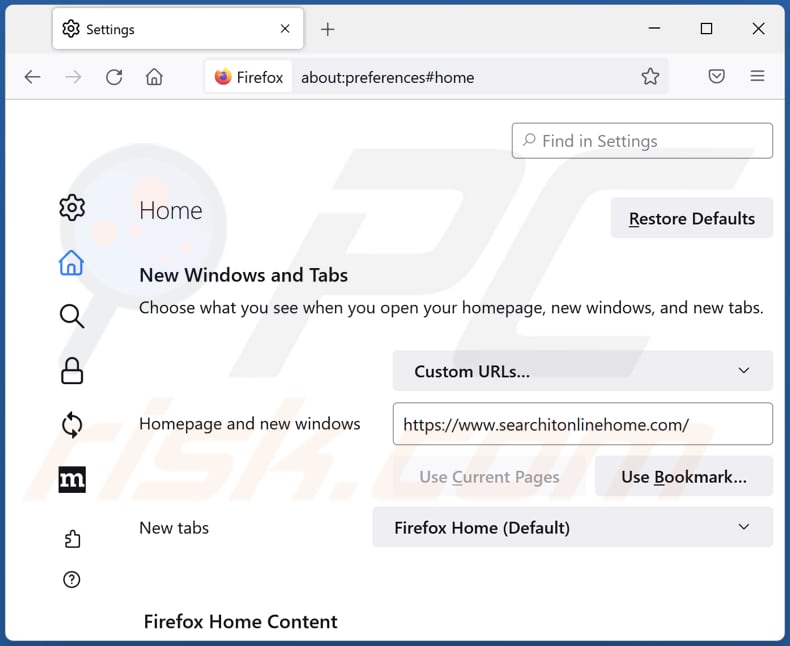The height and width of the screenshot is (646, 790).
Task: Click the forward navigation arrow
Action: coord(74,77)
